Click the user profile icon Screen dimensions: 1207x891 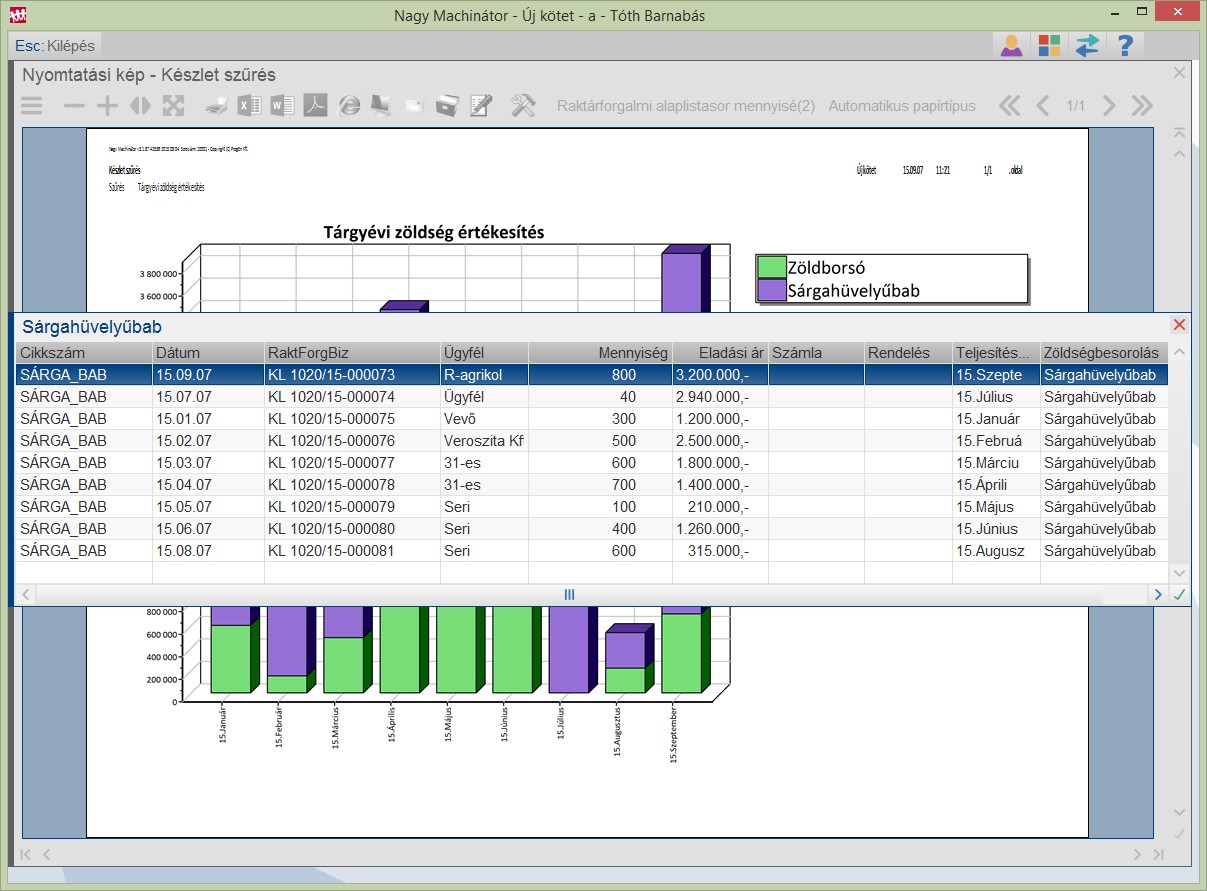pyautogui.click(x=1012, y=45)
